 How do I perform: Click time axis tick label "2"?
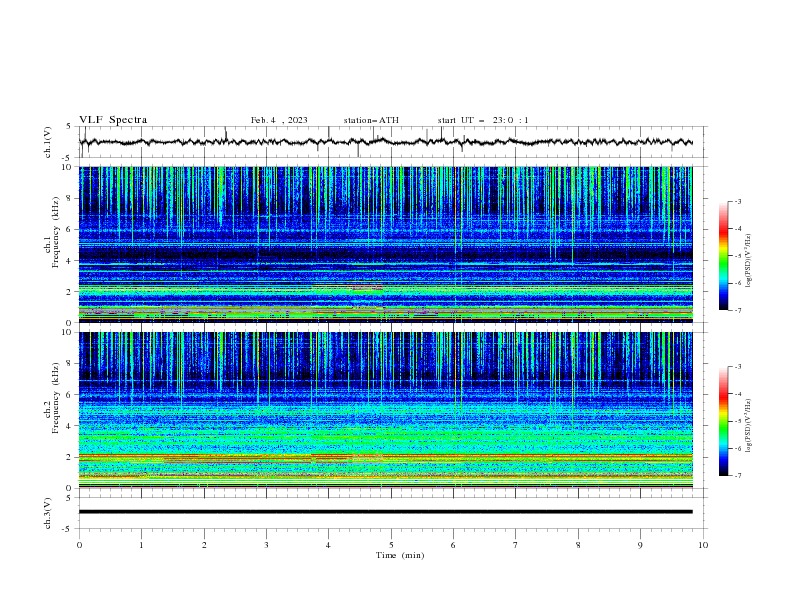tap(204, 545)
